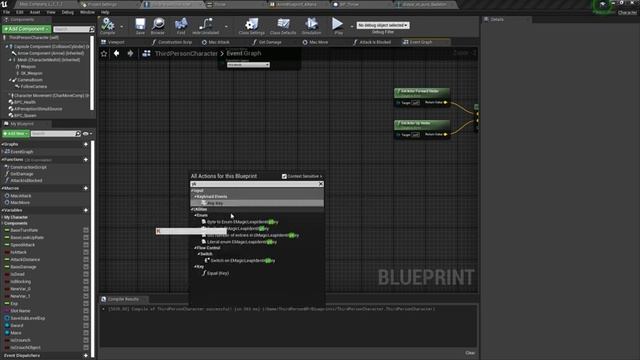Toggle visibility of IsDead variable
Viewport: 640px width, 360px height.
pos(86,274)
